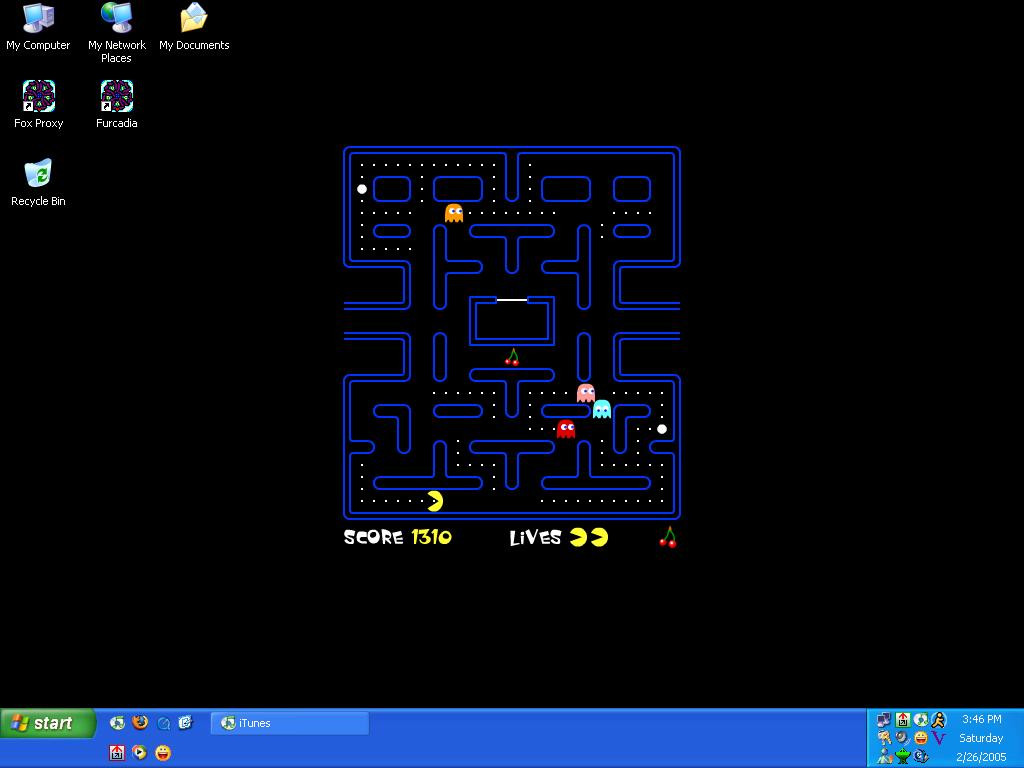Click the cyan ghost in the maze
1024x768 pixels.
coord(602,409)
